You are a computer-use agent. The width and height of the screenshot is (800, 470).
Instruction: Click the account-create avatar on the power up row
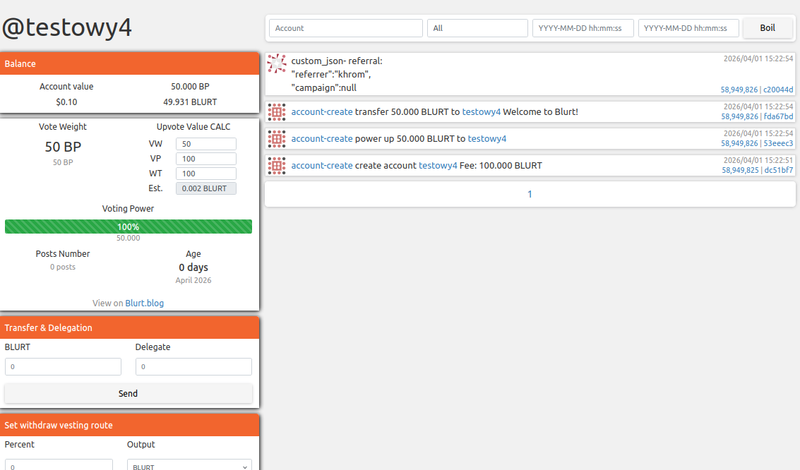pos(277,139)
